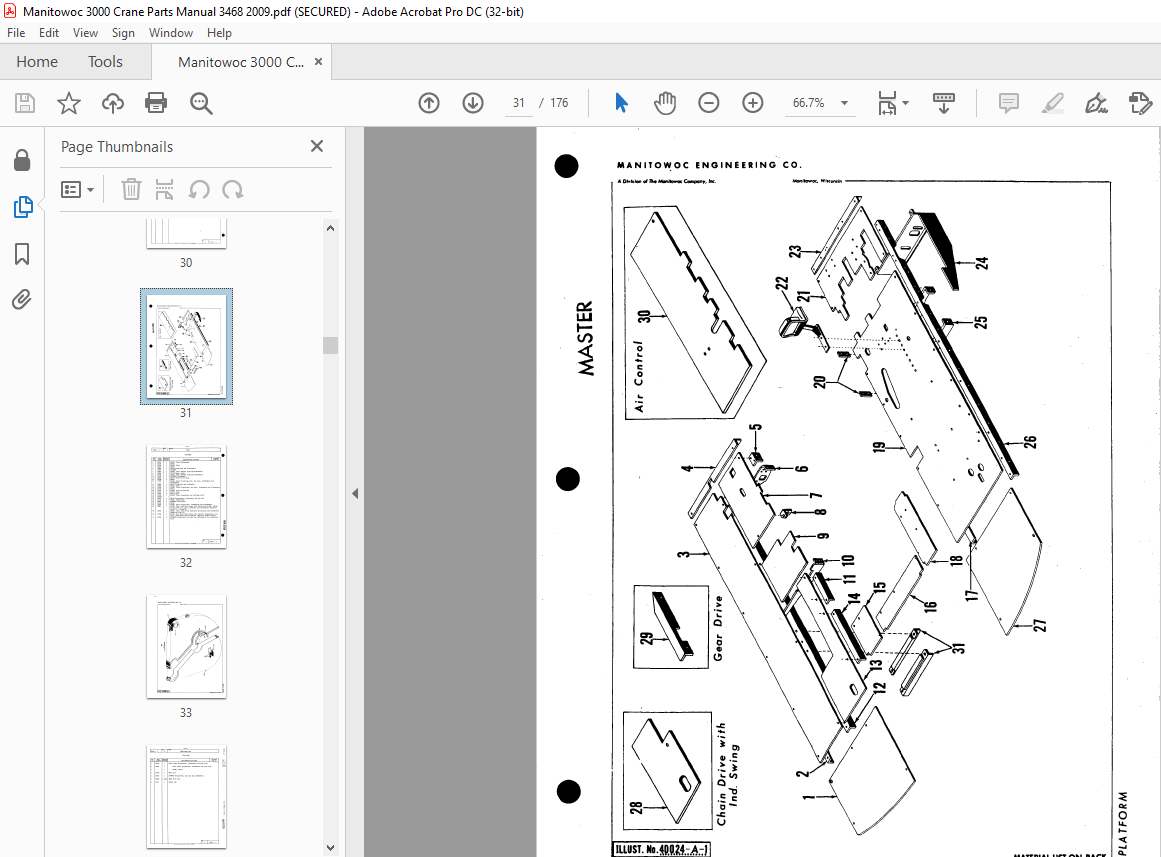Add bookmark star icon in toolbar
Viewport: 1161px width, 857px height.
coord(69,103)
